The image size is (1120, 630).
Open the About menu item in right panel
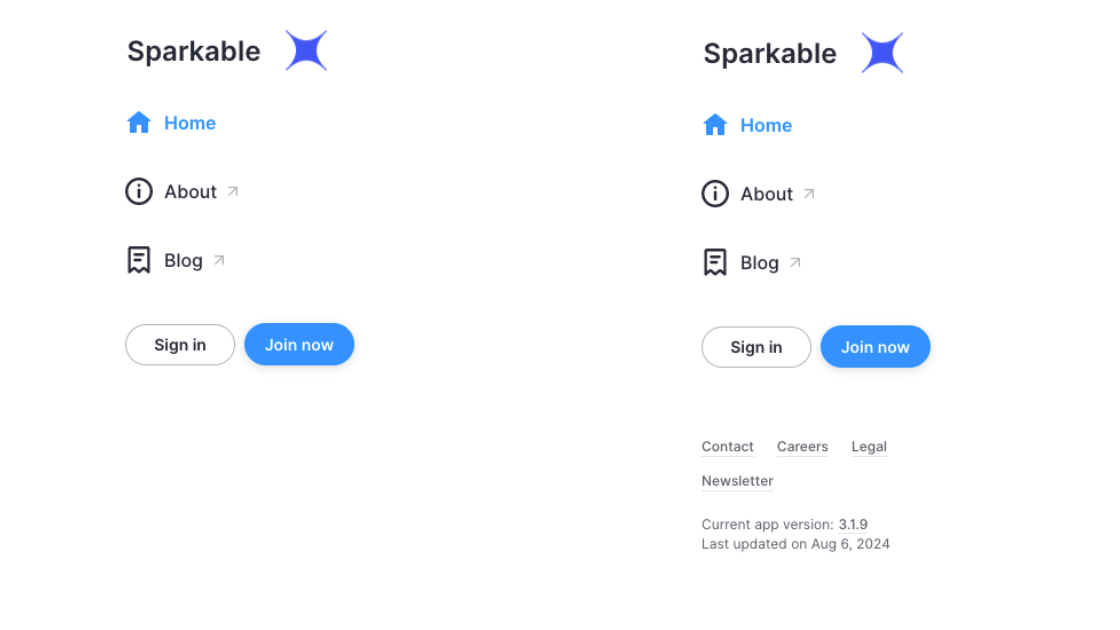point(766,194)
